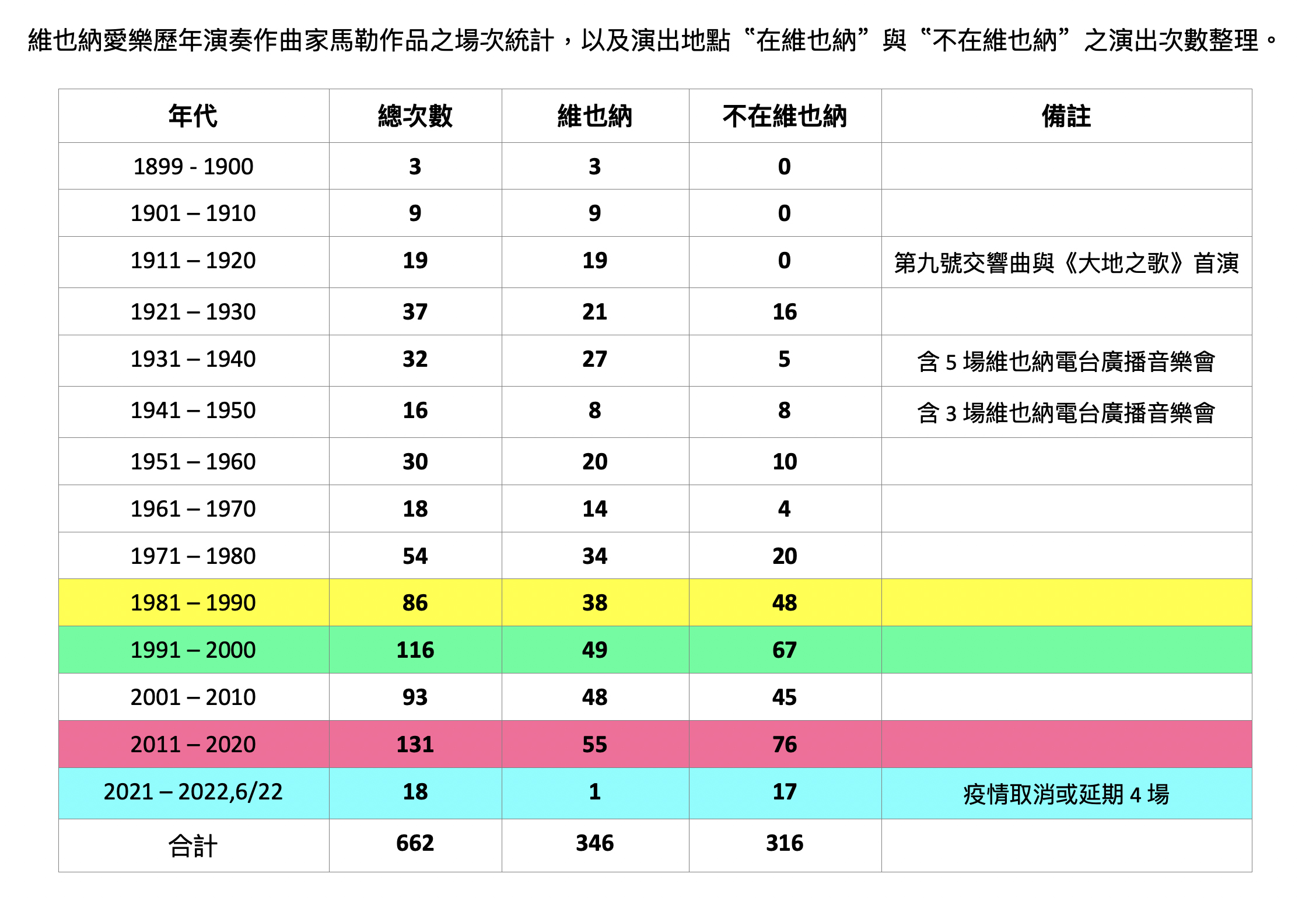
Task: Select non-Vienna count 0 in 1899-1900 row
Action: click(x=785, y=166)
